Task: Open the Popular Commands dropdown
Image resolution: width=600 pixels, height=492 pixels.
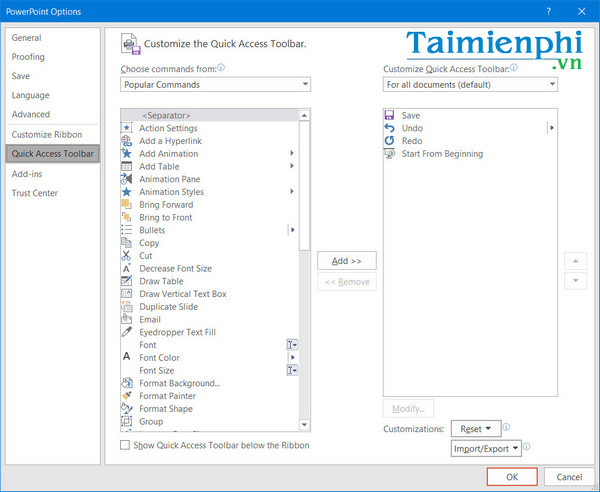Action: pyautogui.click(x=215, y=84)
